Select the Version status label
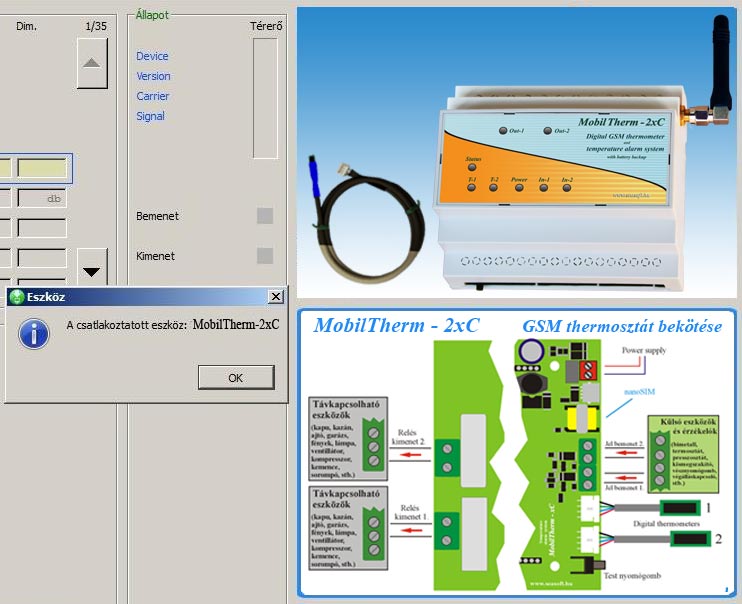This screenshot has width=742, height=604. click(153, 76)
